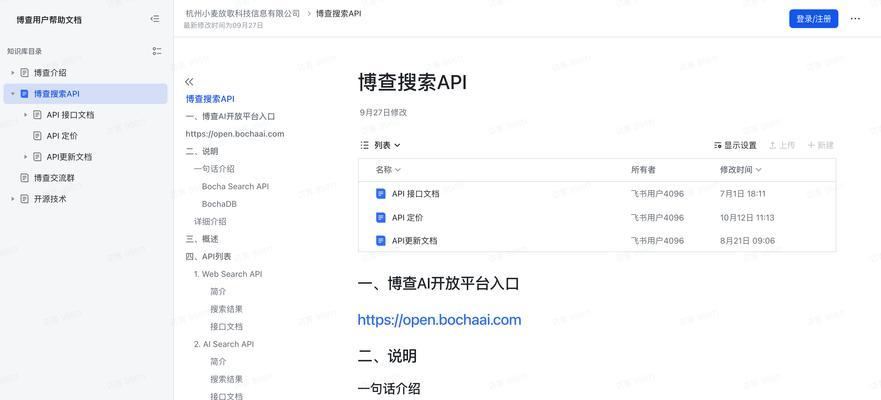
Task: Jump to 四、API列表 in outline
Action: point(208,256)
